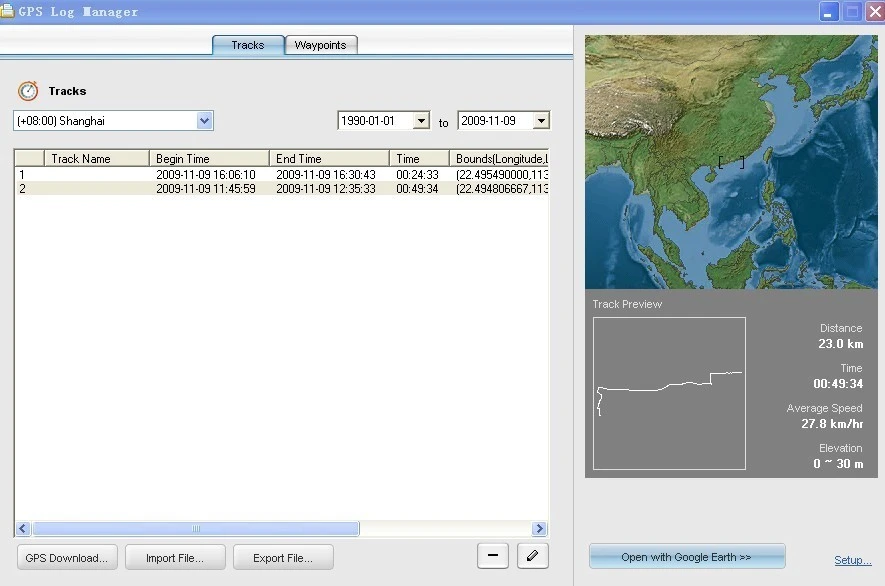Click the scroll right arrow
Image resolution: width=885 pixels, height=586 pixels.
click(x=539, y=528)
